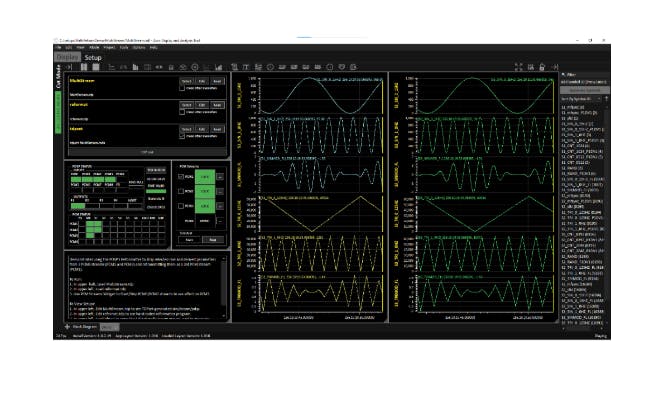The height and width of the screenshot is (403, 664).
Task: Click the top sine wave plot in left column
Action: coord(321,96)
